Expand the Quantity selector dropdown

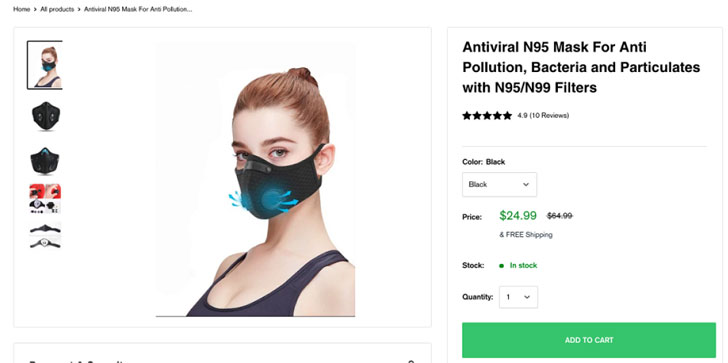[x=519, y=297]
